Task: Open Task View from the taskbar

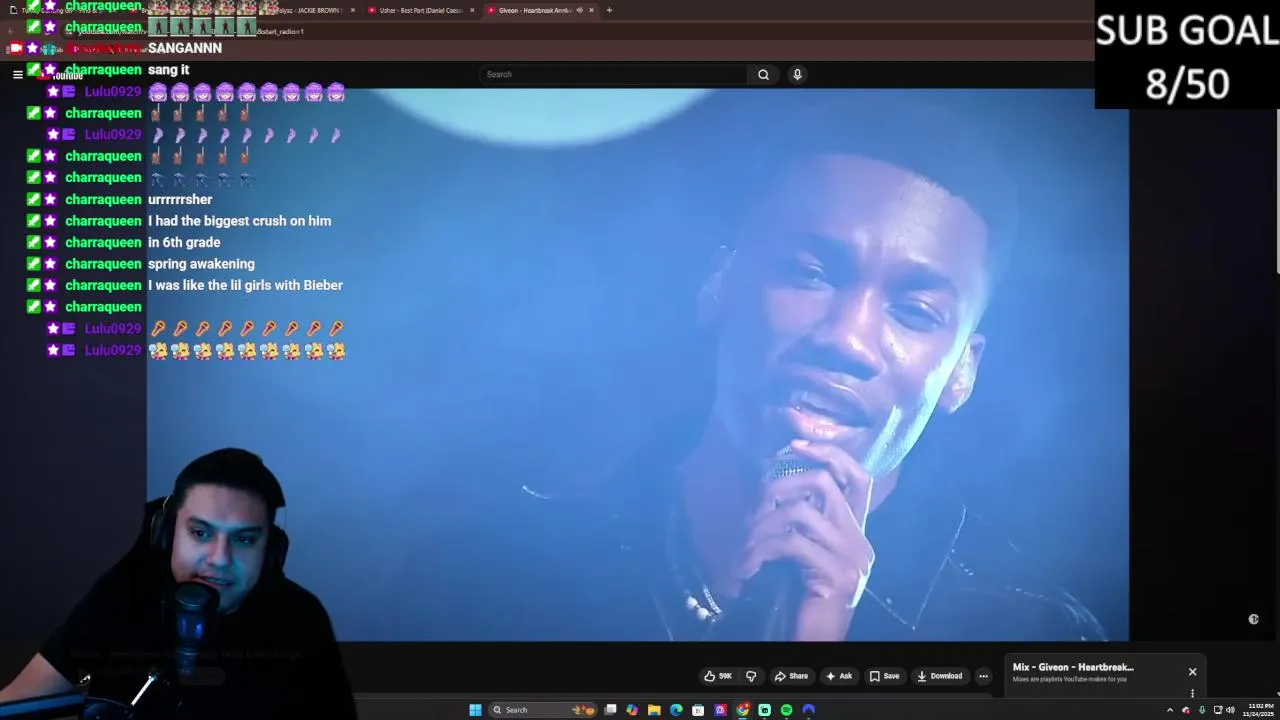Action: (x=610, y=710)
